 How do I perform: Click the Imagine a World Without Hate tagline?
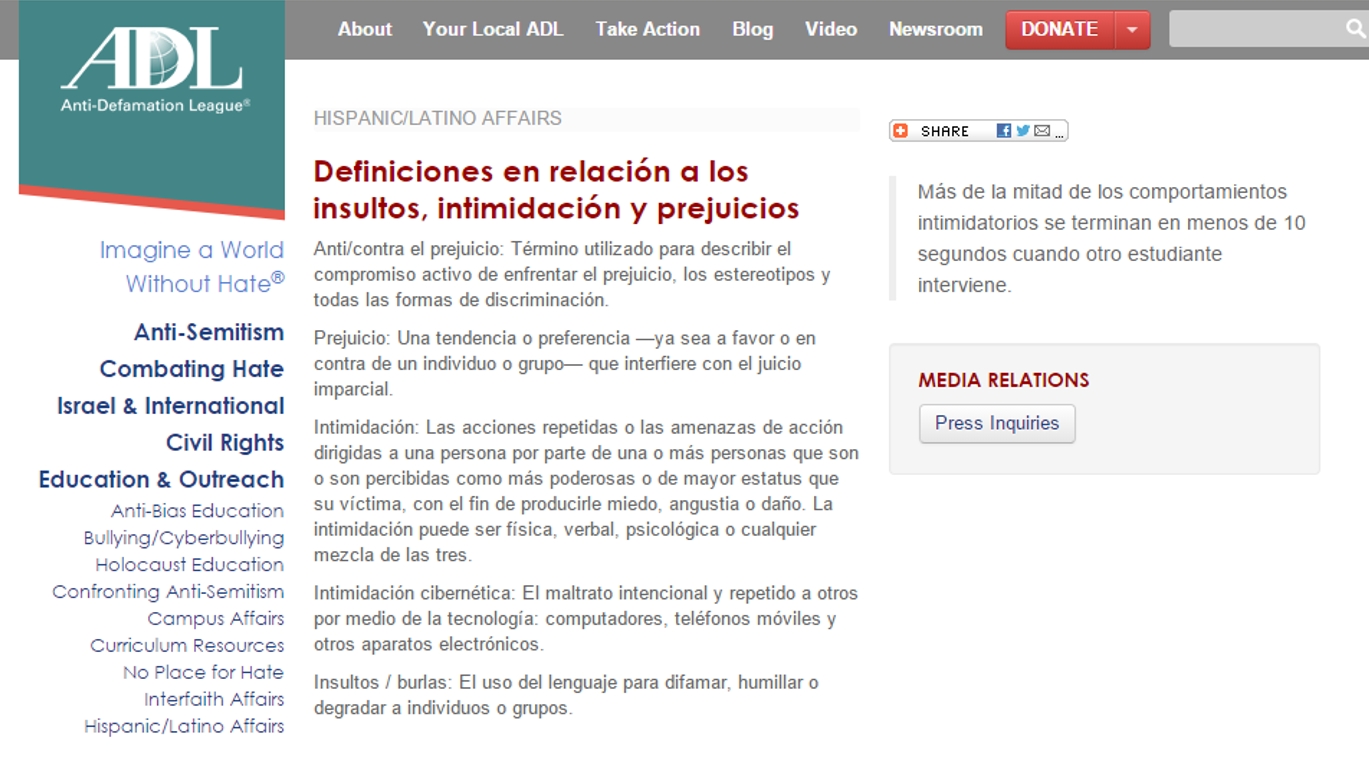192,267
